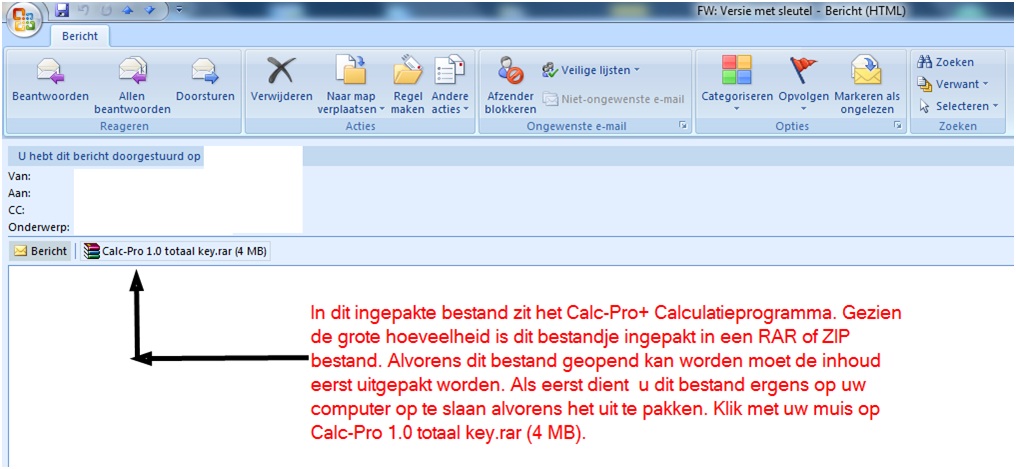Select the Bericht ribbon tab

pyautogui.click(x=80, y=35)
